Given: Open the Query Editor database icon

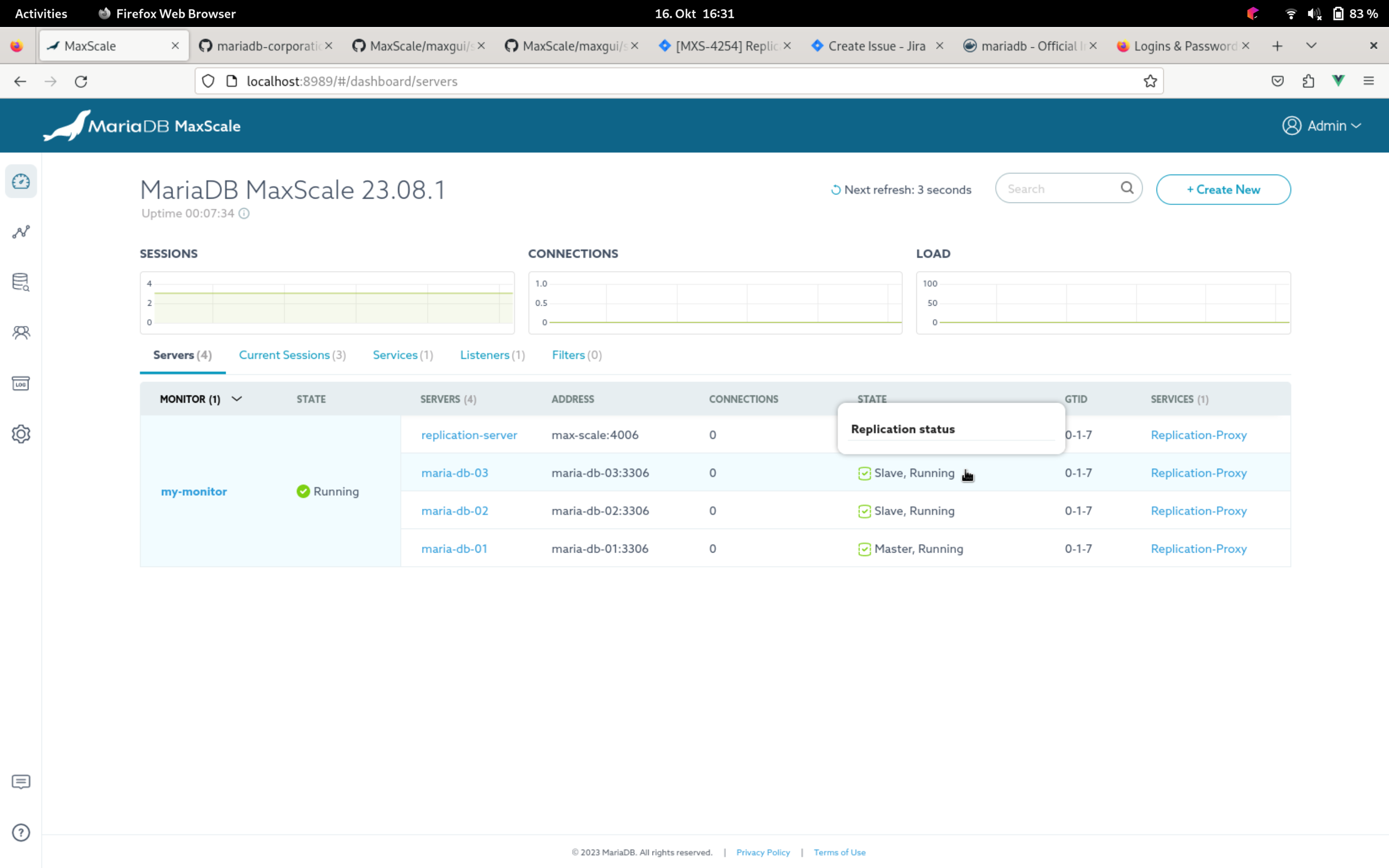Looking at the screenshot, I should [21, 282].
